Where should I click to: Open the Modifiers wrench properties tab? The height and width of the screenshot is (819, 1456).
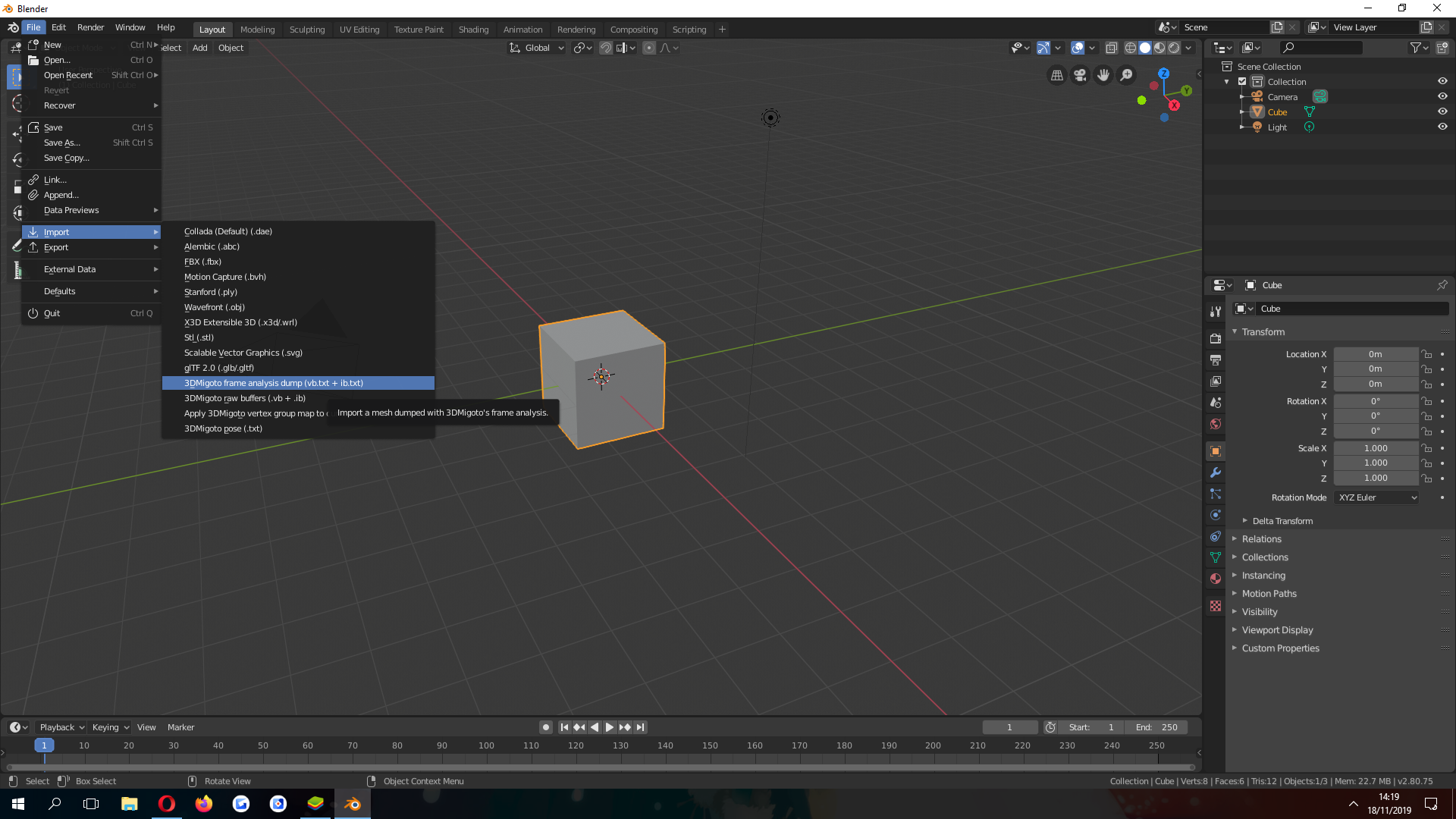point(1216,472)
